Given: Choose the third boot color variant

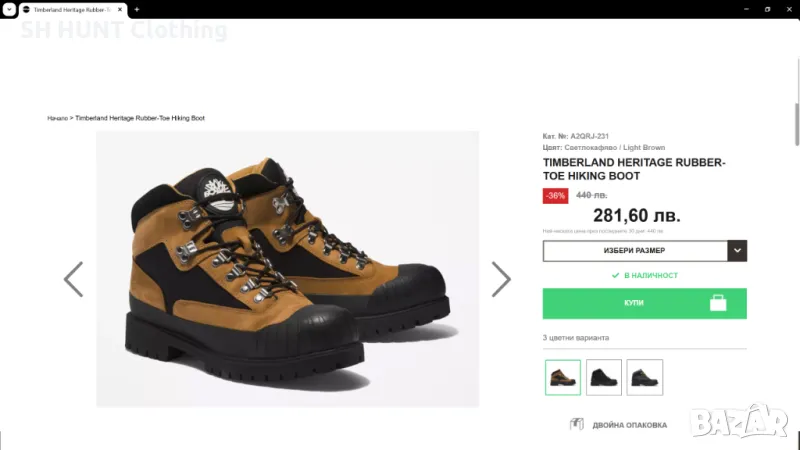Looking at the screenshot, I should (645, 377).
